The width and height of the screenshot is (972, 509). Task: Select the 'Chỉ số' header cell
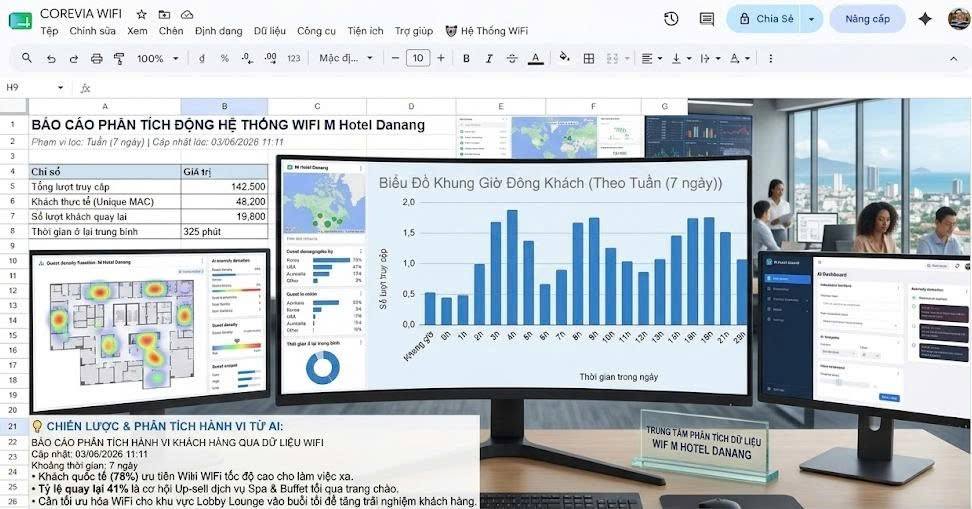[x=105, y=172]
